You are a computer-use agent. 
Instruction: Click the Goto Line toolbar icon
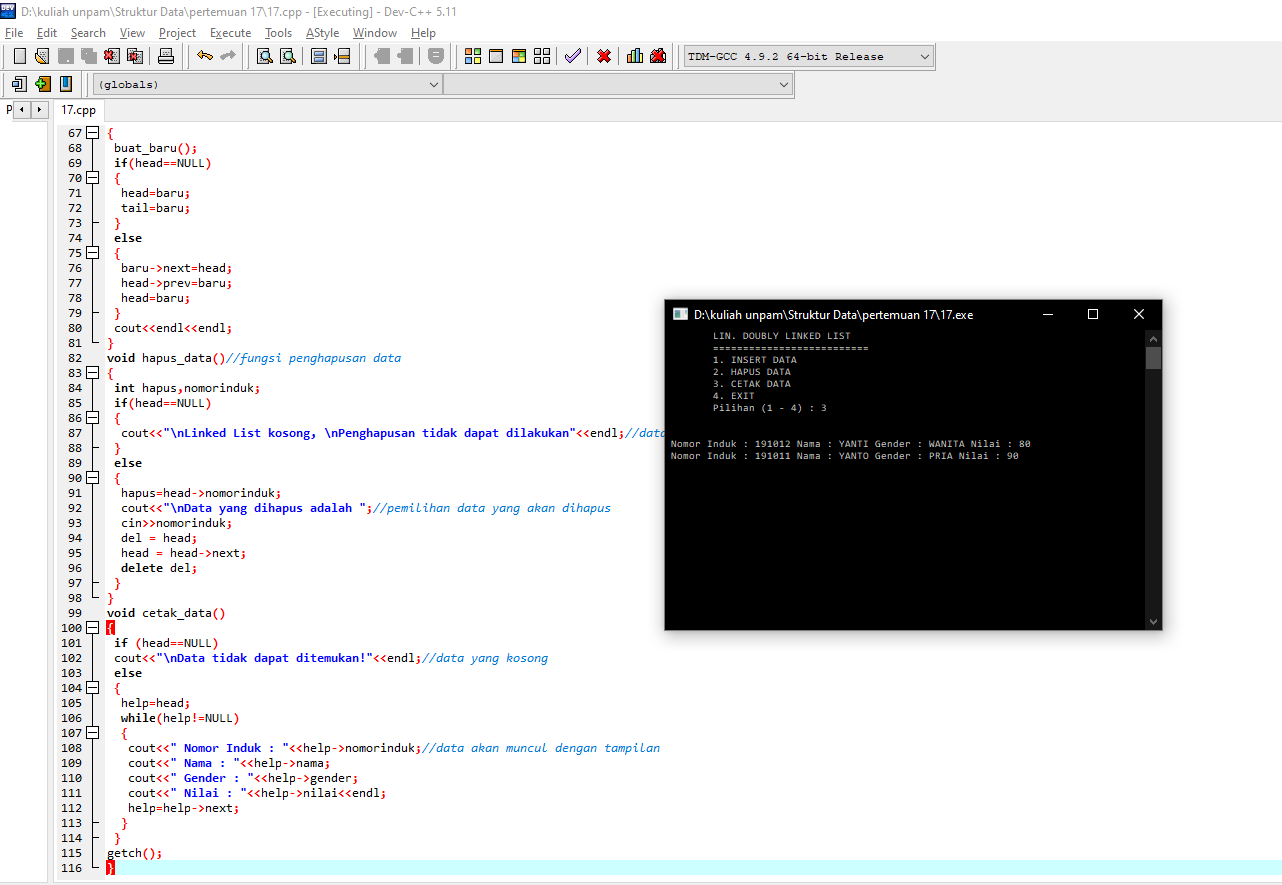(342, 56)
